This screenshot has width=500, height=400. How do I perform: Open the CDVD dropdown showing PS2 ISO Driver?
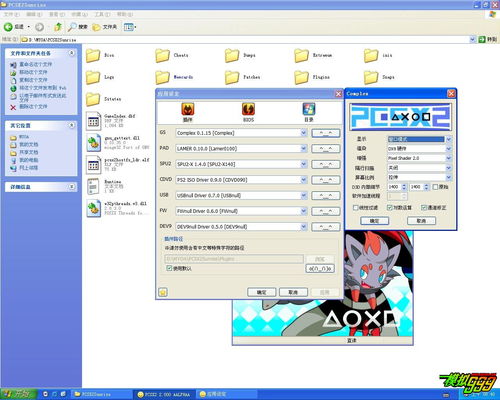241,180
